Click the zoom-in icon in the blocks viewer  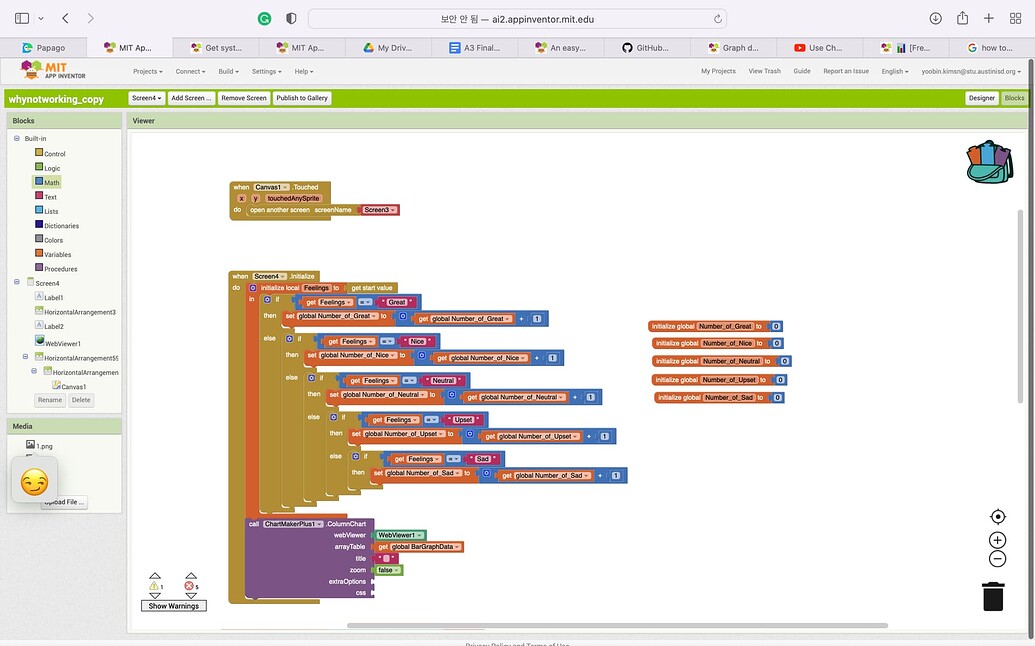click(997, 539)
